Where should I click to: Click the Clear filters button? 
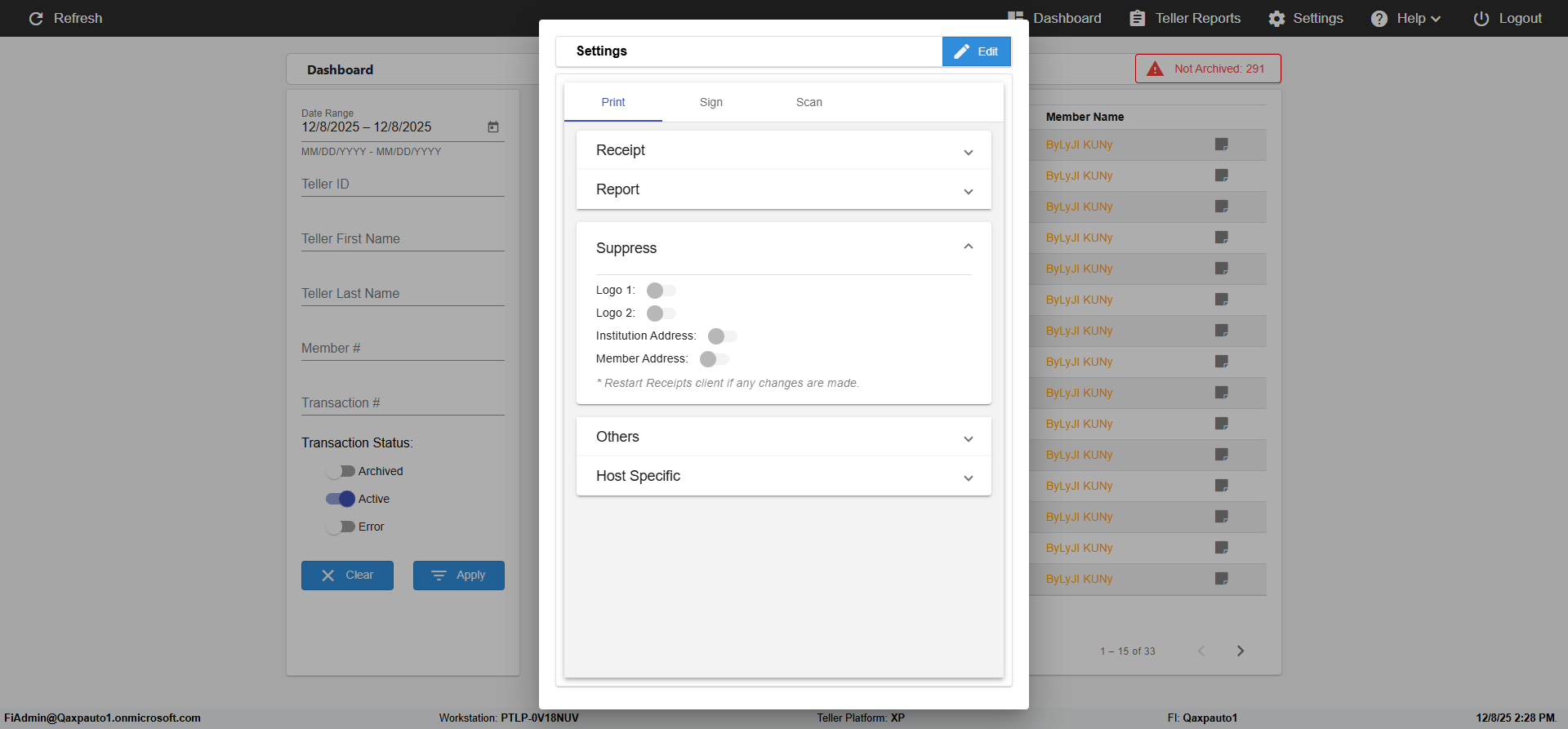pos(347,576)
